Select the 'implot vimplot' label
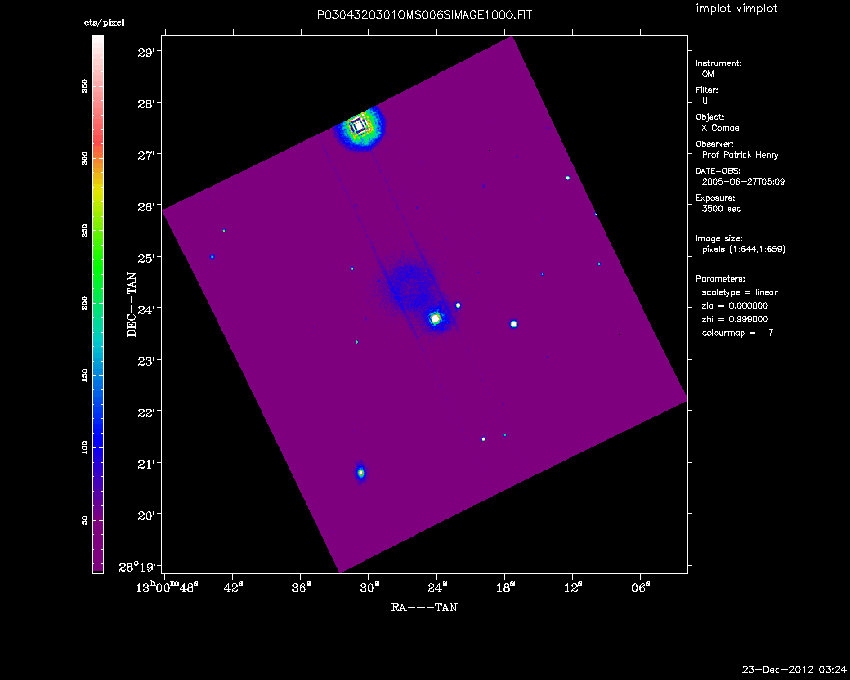This screenshot has width=850, height=680. click(x=736, y=9)
